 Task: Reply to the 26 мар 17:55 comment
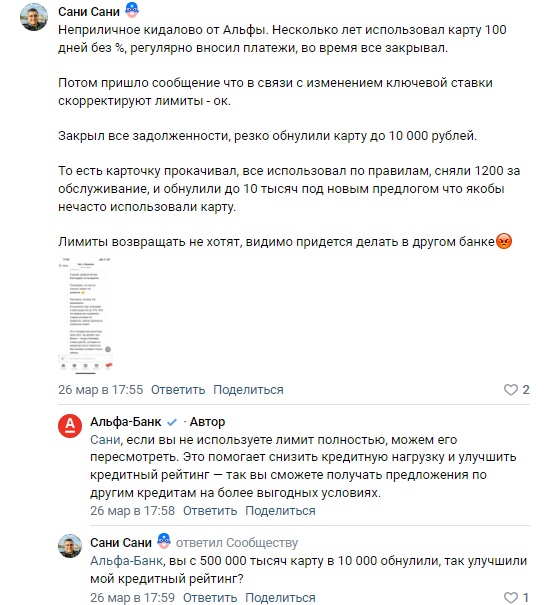pos(178,390)
